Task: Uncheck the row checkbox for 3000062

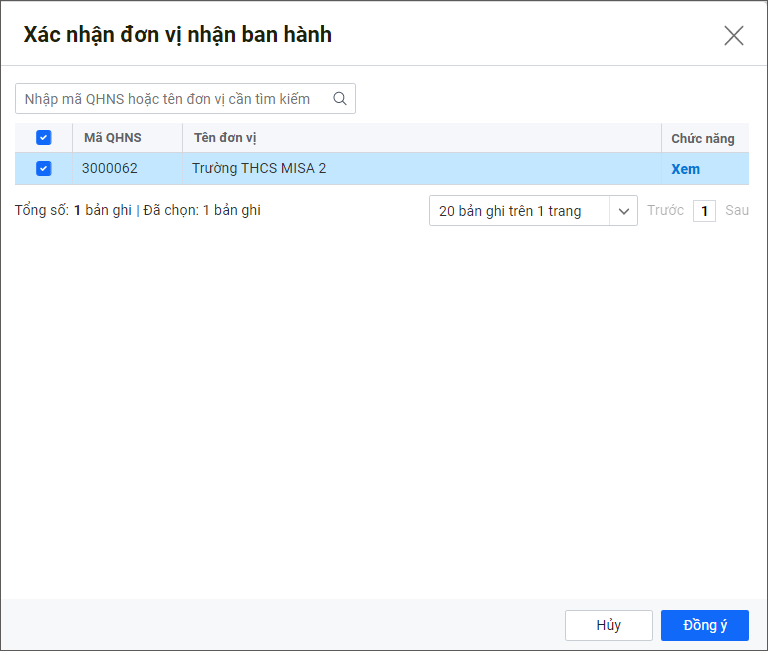Action: pos(43,169)
